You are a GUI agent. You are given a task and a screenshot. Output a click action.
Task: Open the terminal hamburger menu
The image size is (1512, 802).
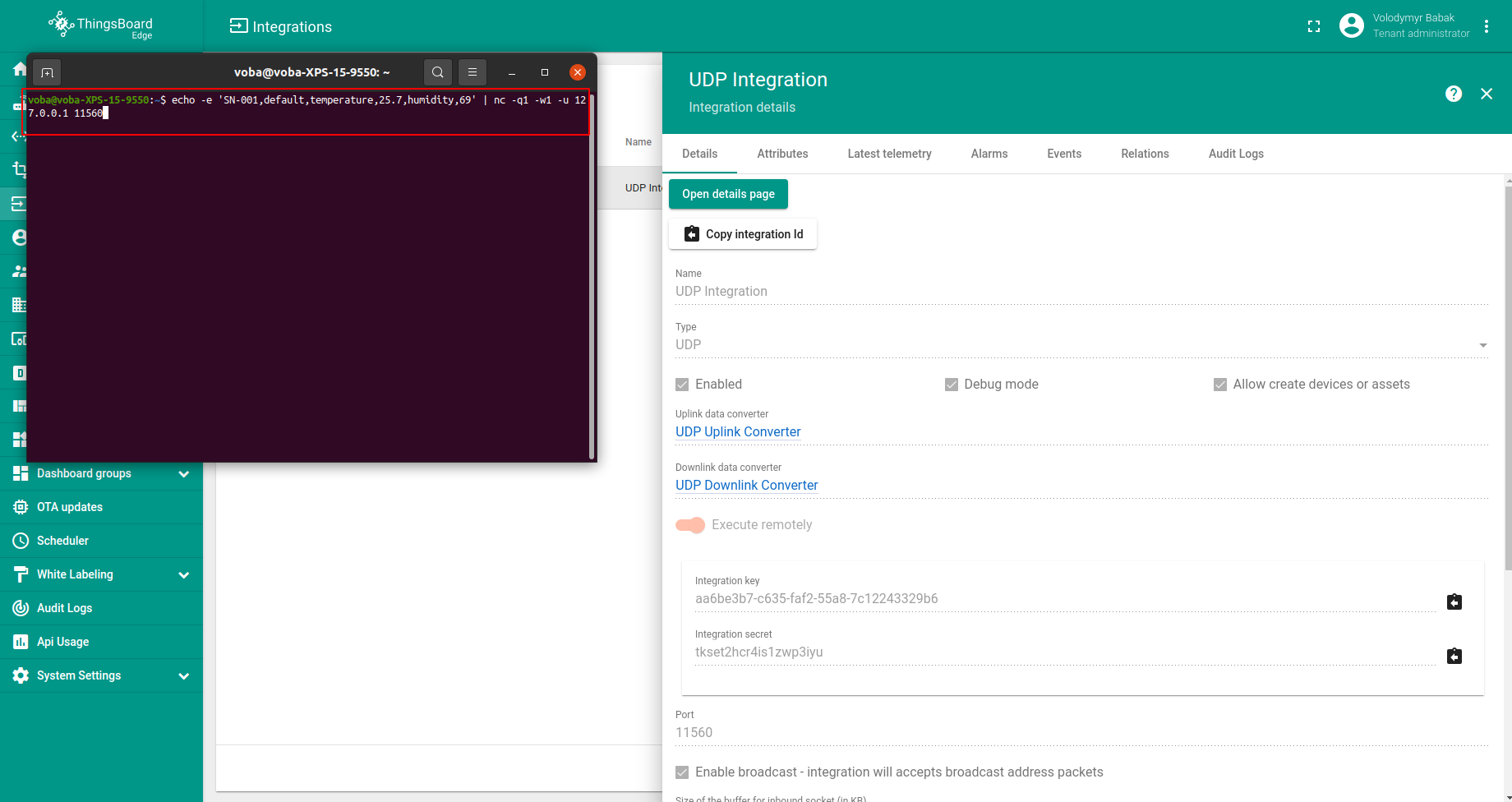tap(472, 72)
